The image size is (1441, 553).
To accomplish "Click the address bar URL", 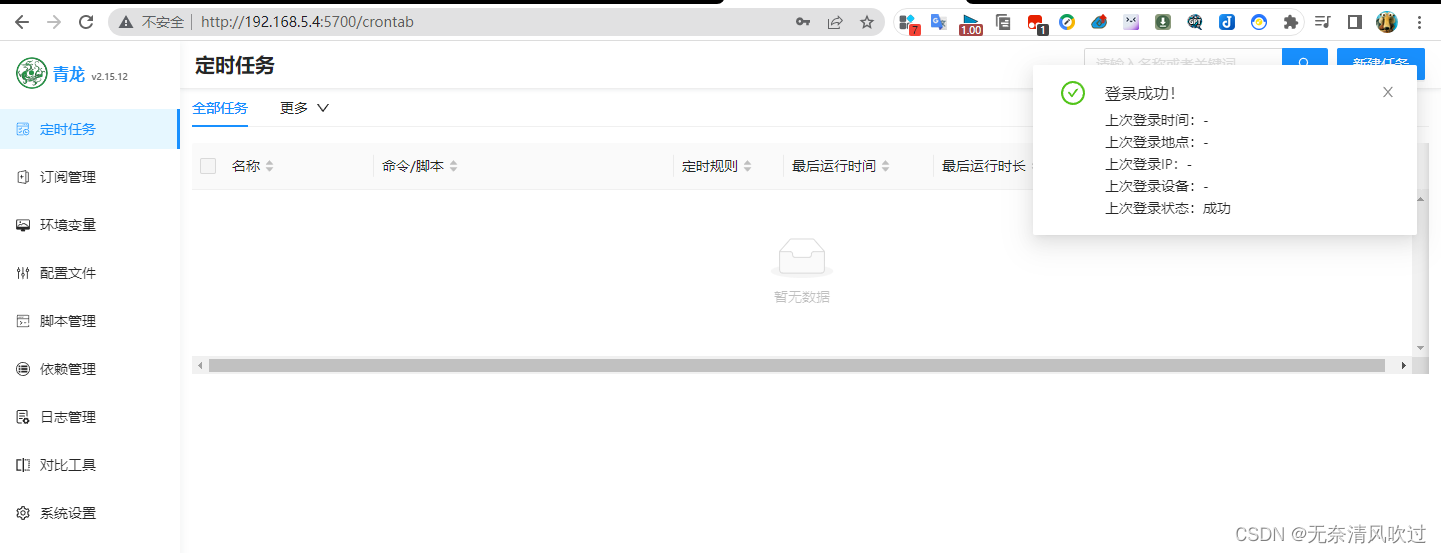I will [307, 22].
